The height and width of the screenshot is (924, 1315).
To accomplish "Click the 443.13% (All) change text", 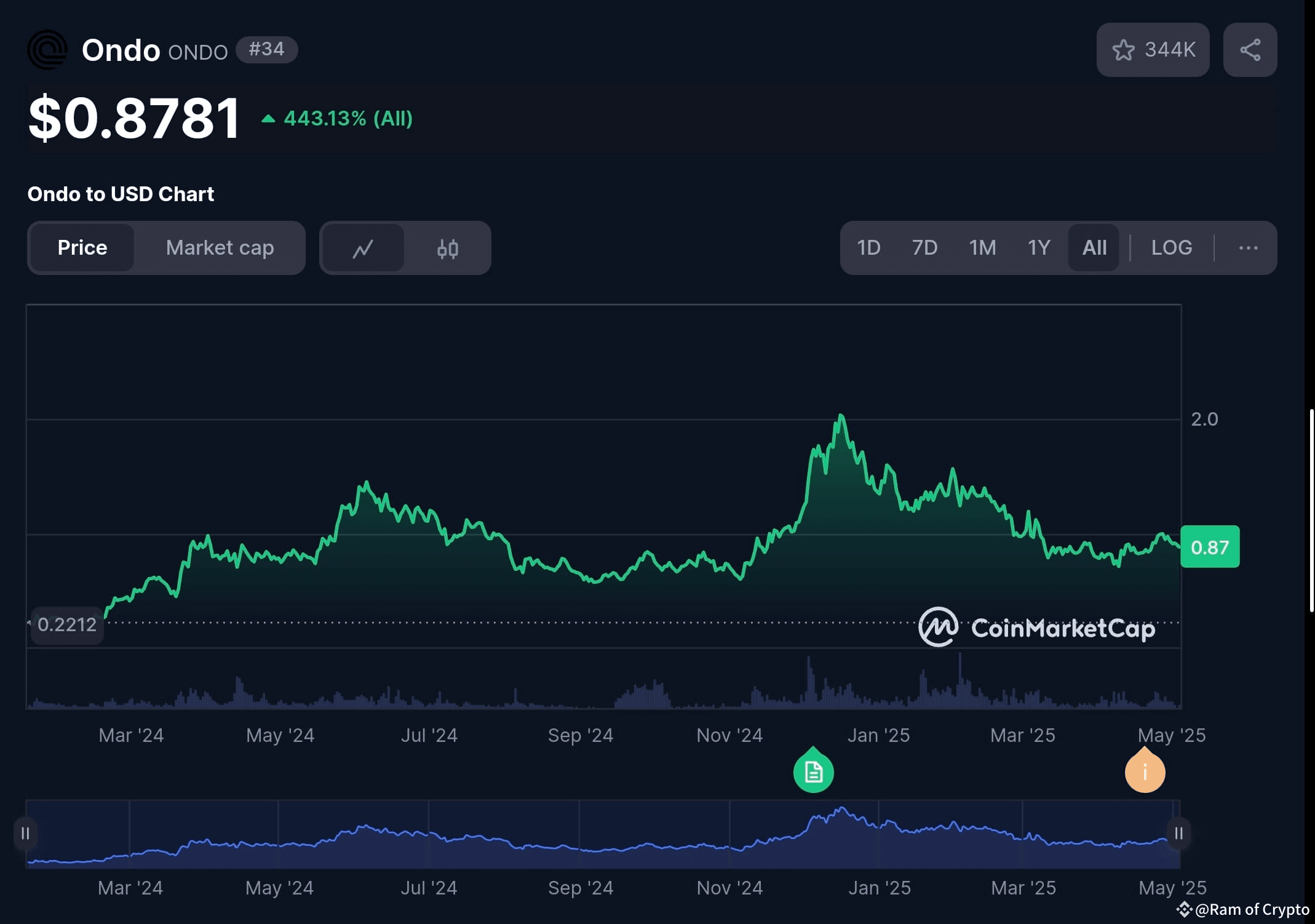I will point(348,119).
